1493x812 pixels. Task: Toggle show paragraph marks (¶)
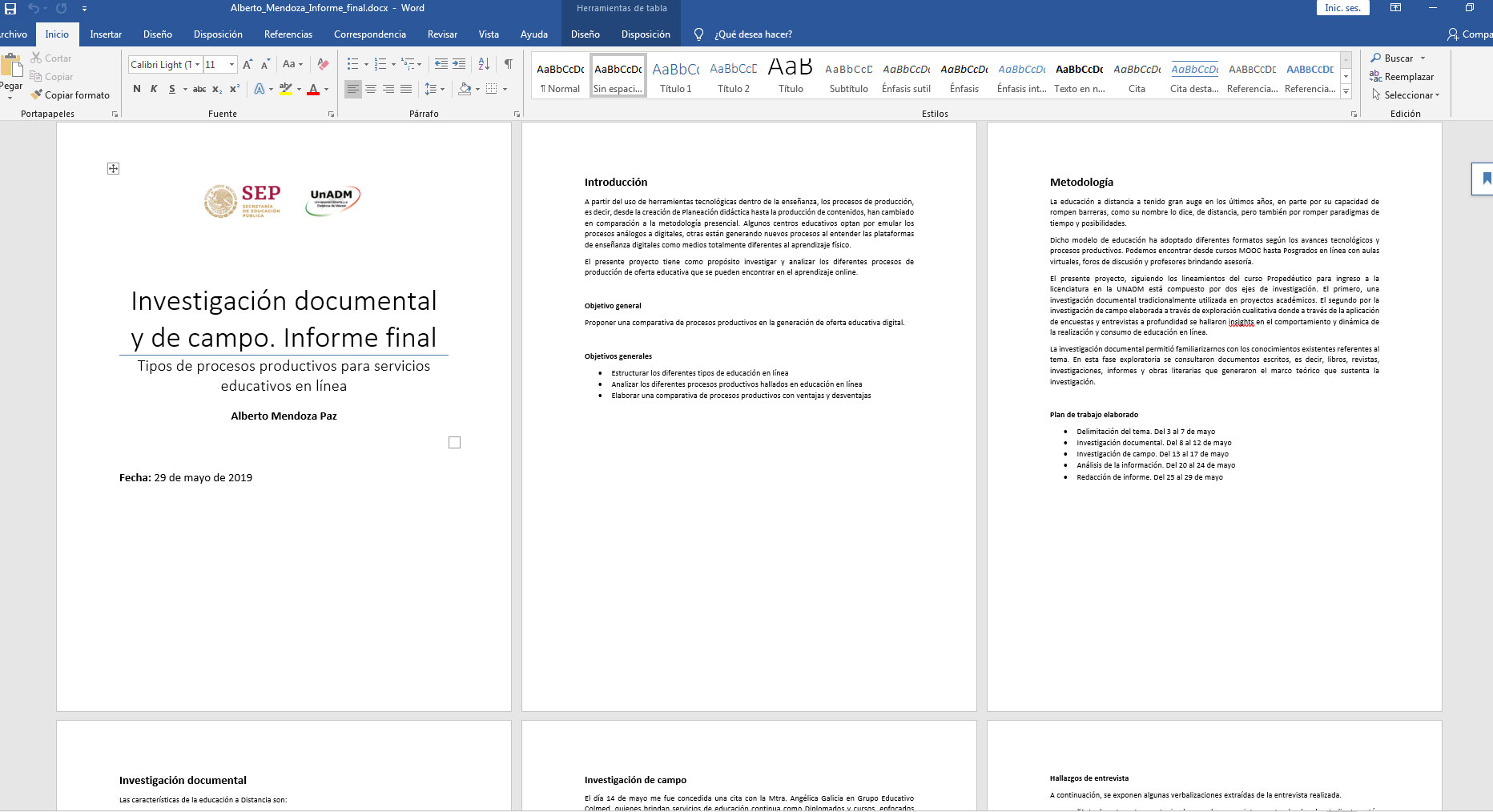coord(508,64)
